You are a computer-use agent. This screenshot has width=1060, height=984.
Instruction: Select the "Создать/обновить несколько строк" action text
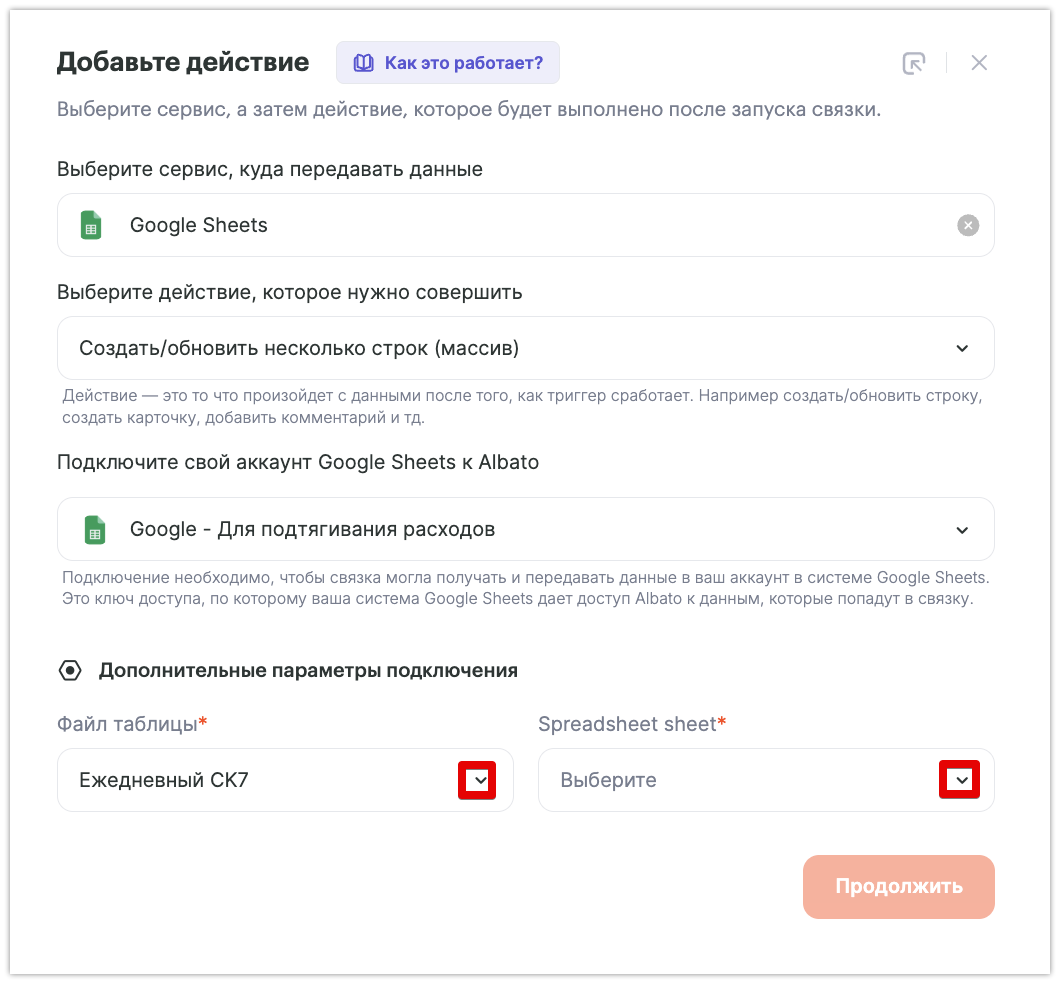tap(299, 348)
